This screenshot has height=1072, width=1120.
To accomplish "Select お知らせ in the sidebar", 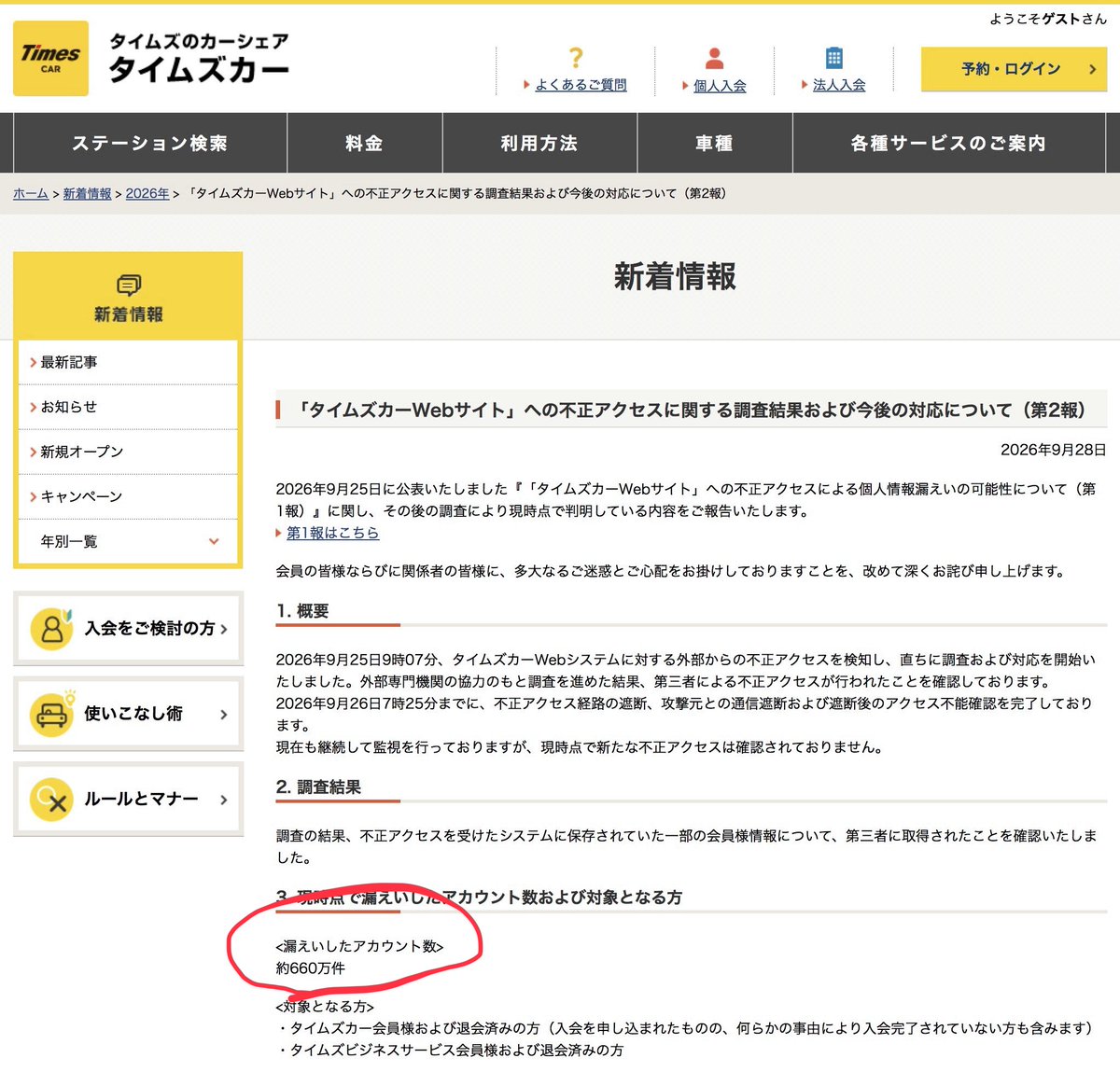I will click(128, 407).
